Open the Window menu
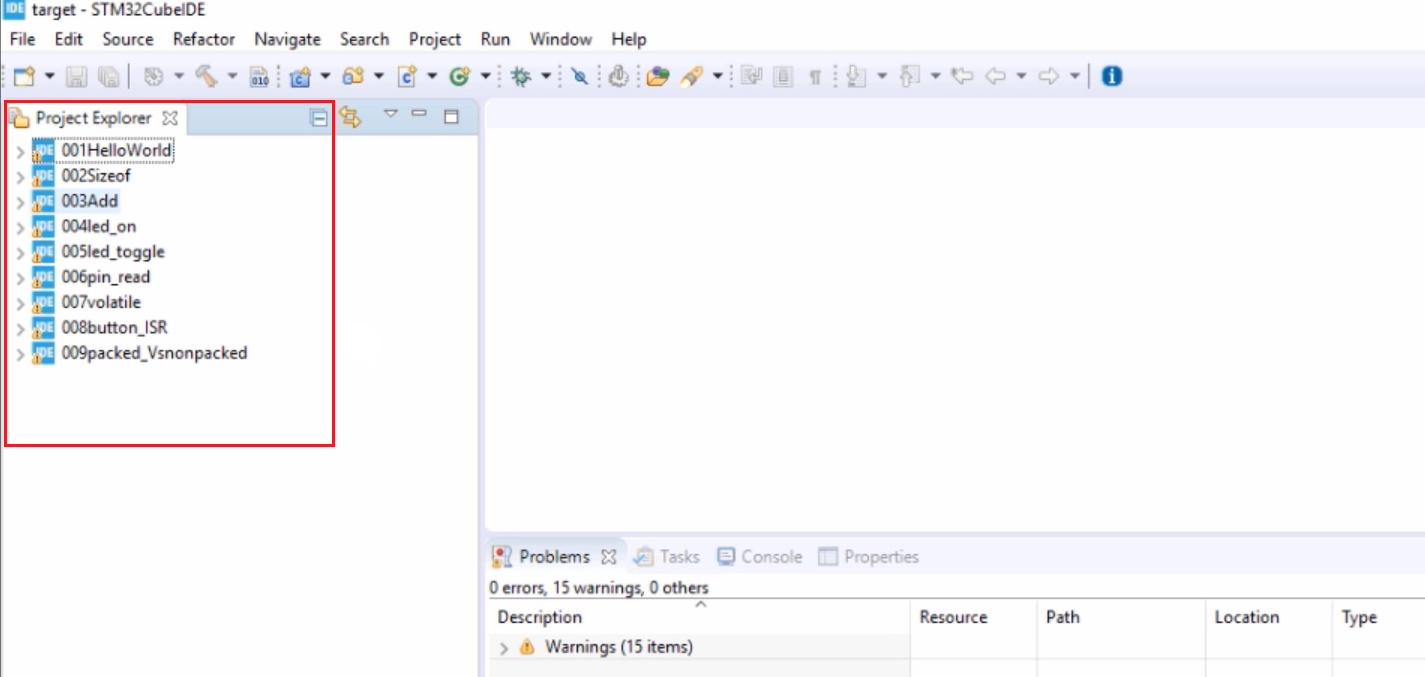The height and width of the screenshot is (677, 1425). 561,39
